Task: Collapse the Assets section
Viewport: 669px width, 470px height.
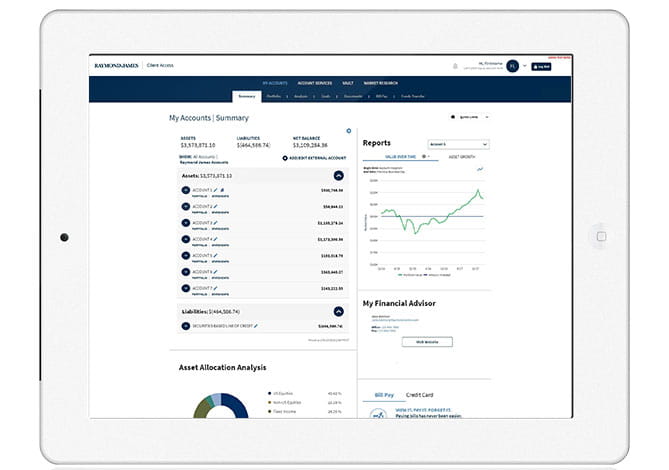Action: pos(338,176)
